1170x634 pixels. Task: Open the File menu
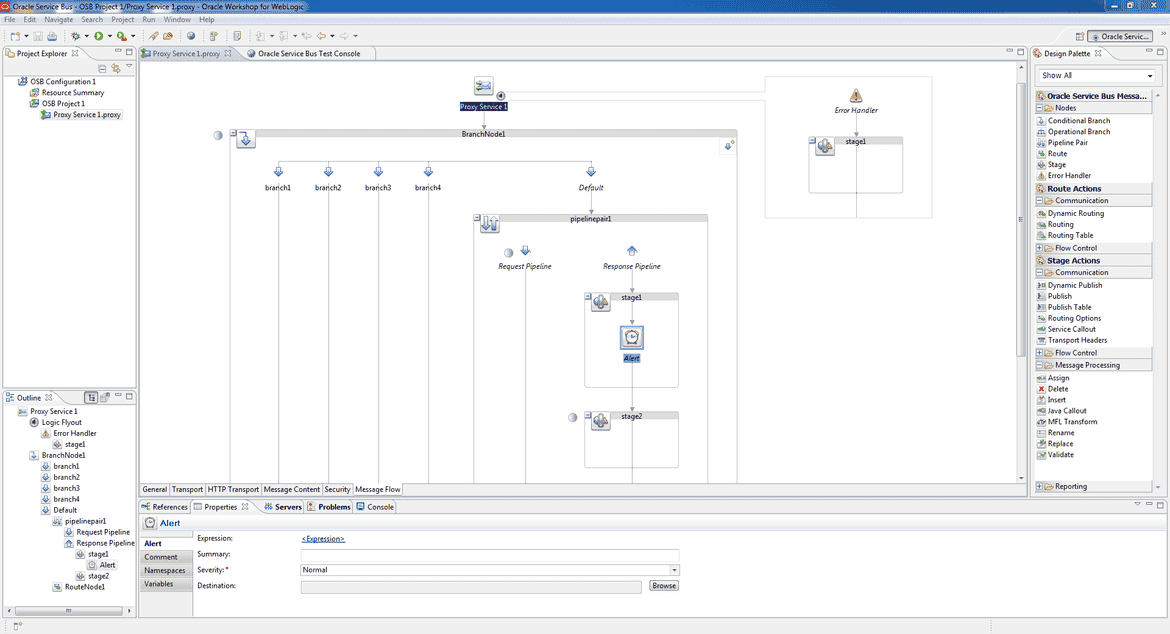[10, 19]
